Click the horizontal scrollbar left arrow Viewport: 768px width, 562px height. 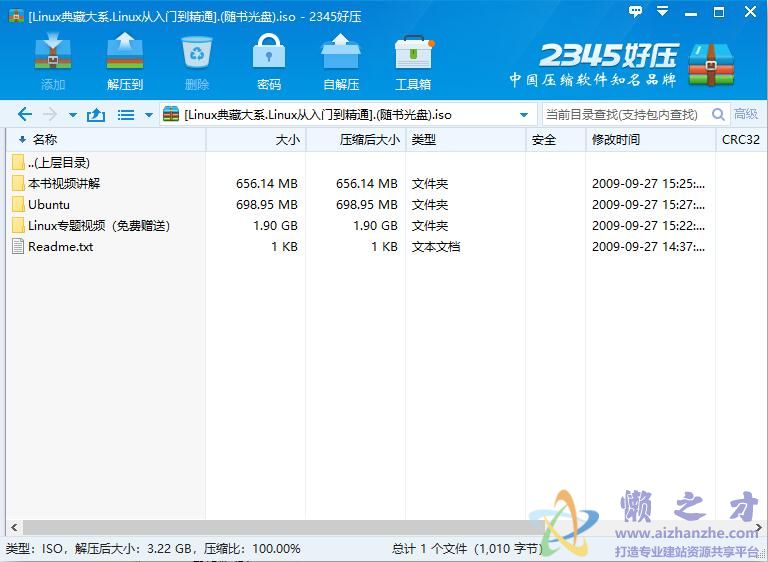pos(14,528)
